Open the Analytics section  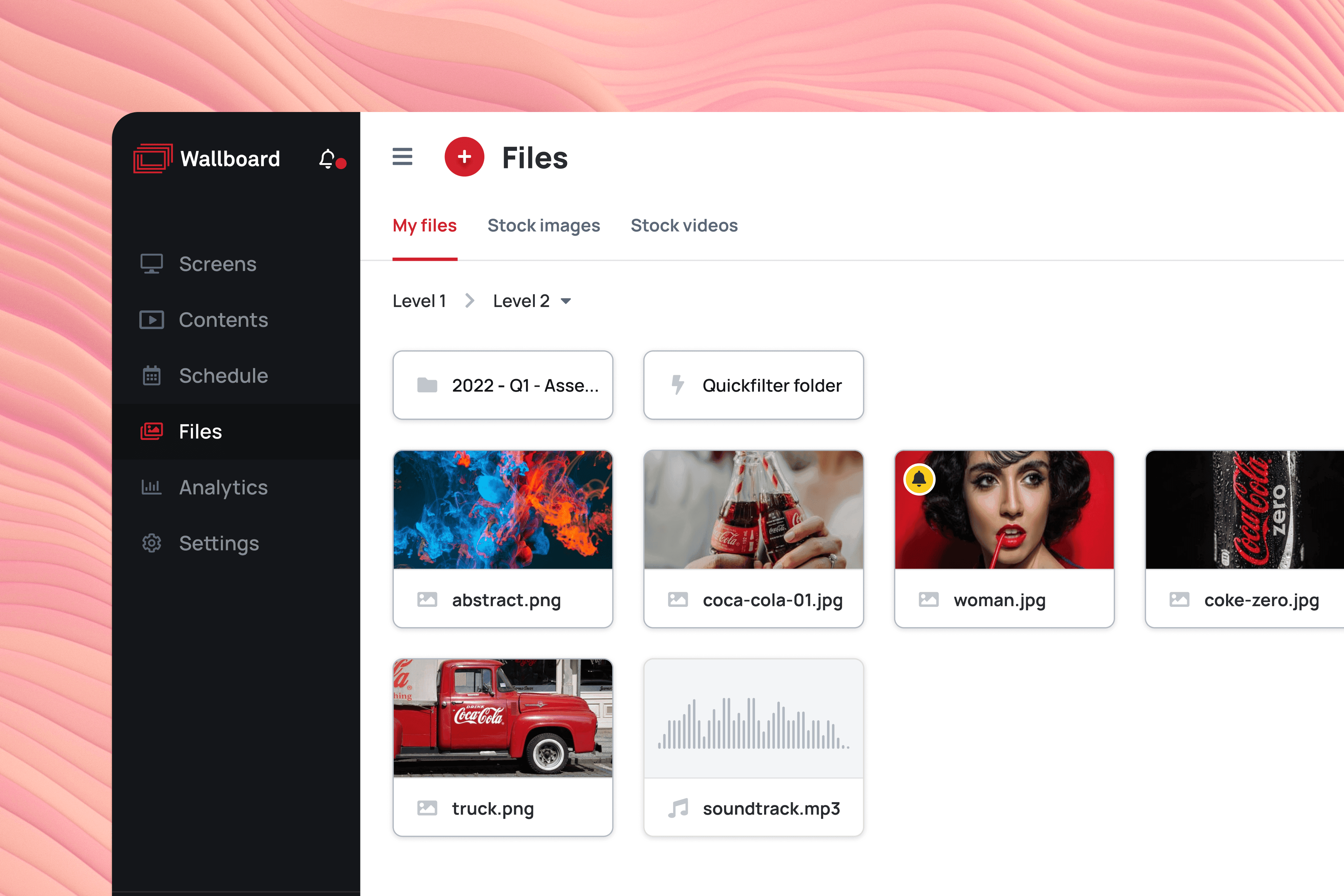223,488
